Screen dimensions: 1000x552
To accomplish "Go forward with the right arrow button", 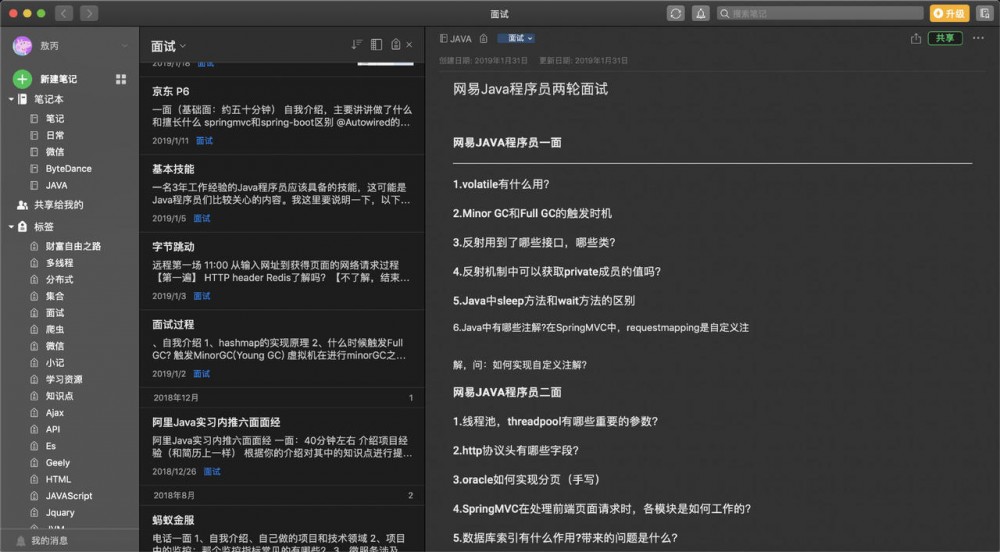I will tap(89, 13).
